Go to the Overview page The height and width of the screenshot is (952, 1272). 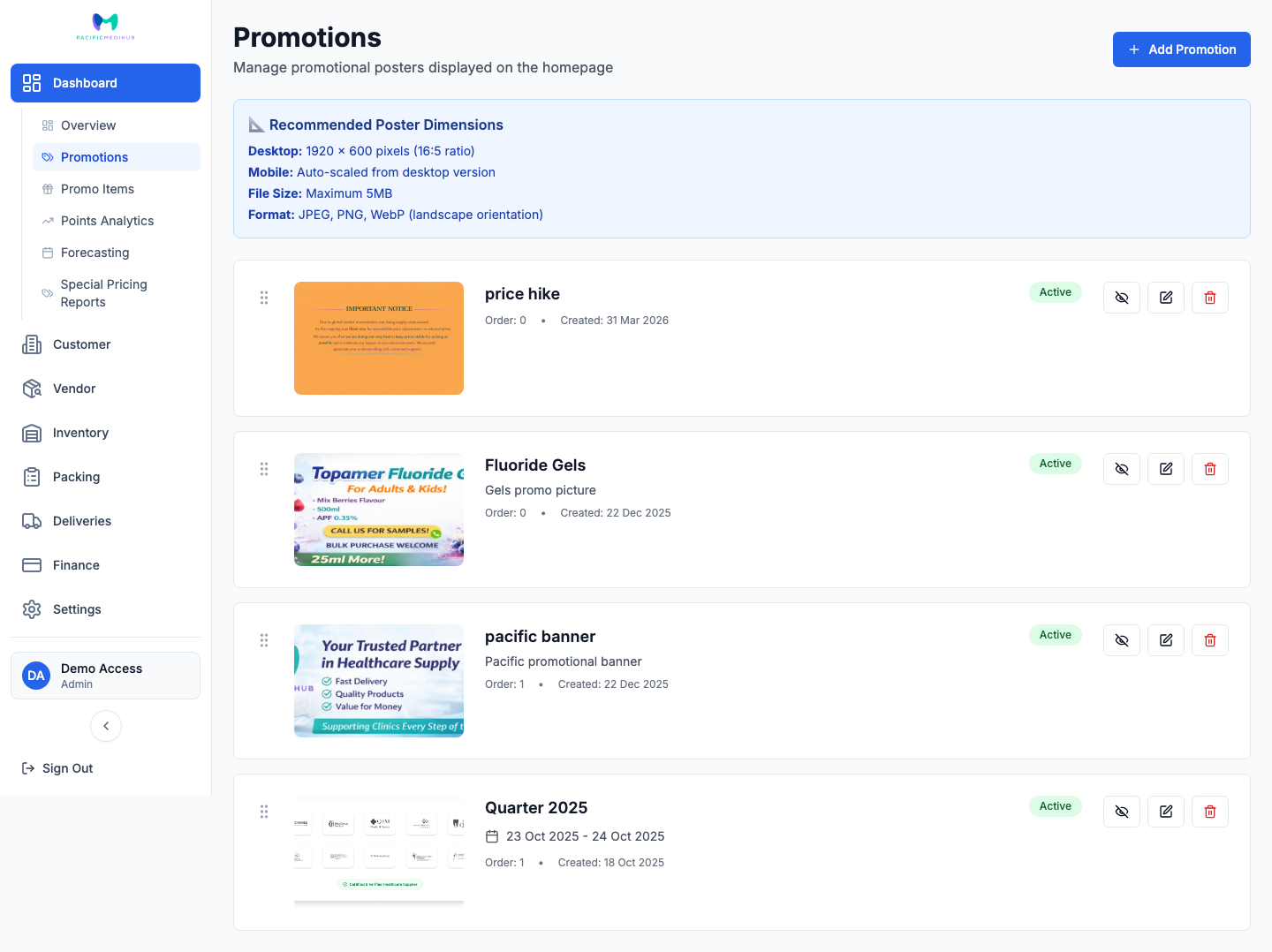(x=117, y=125)
